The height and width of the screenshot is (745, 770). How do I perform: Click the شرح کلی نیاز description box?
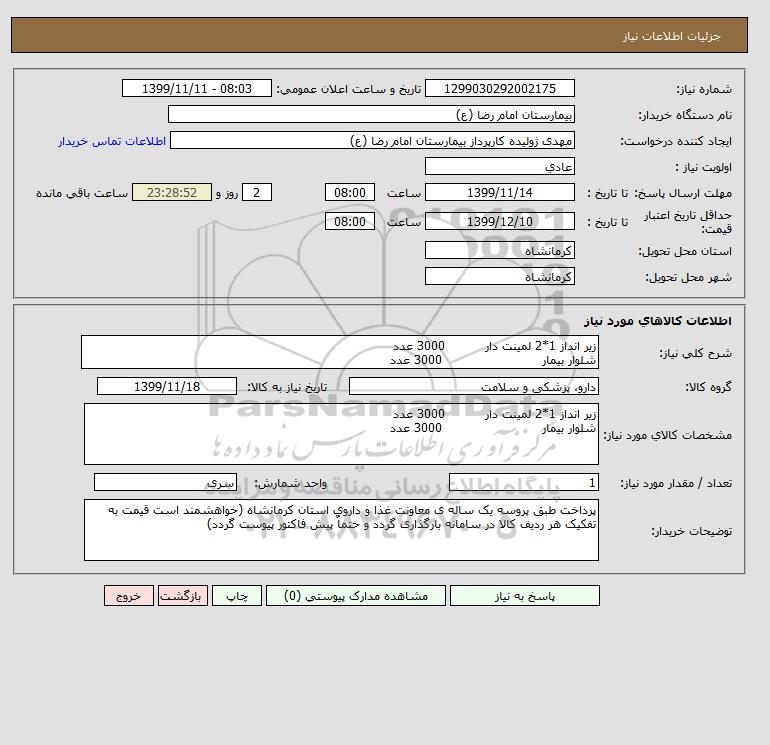pos(340,352)
